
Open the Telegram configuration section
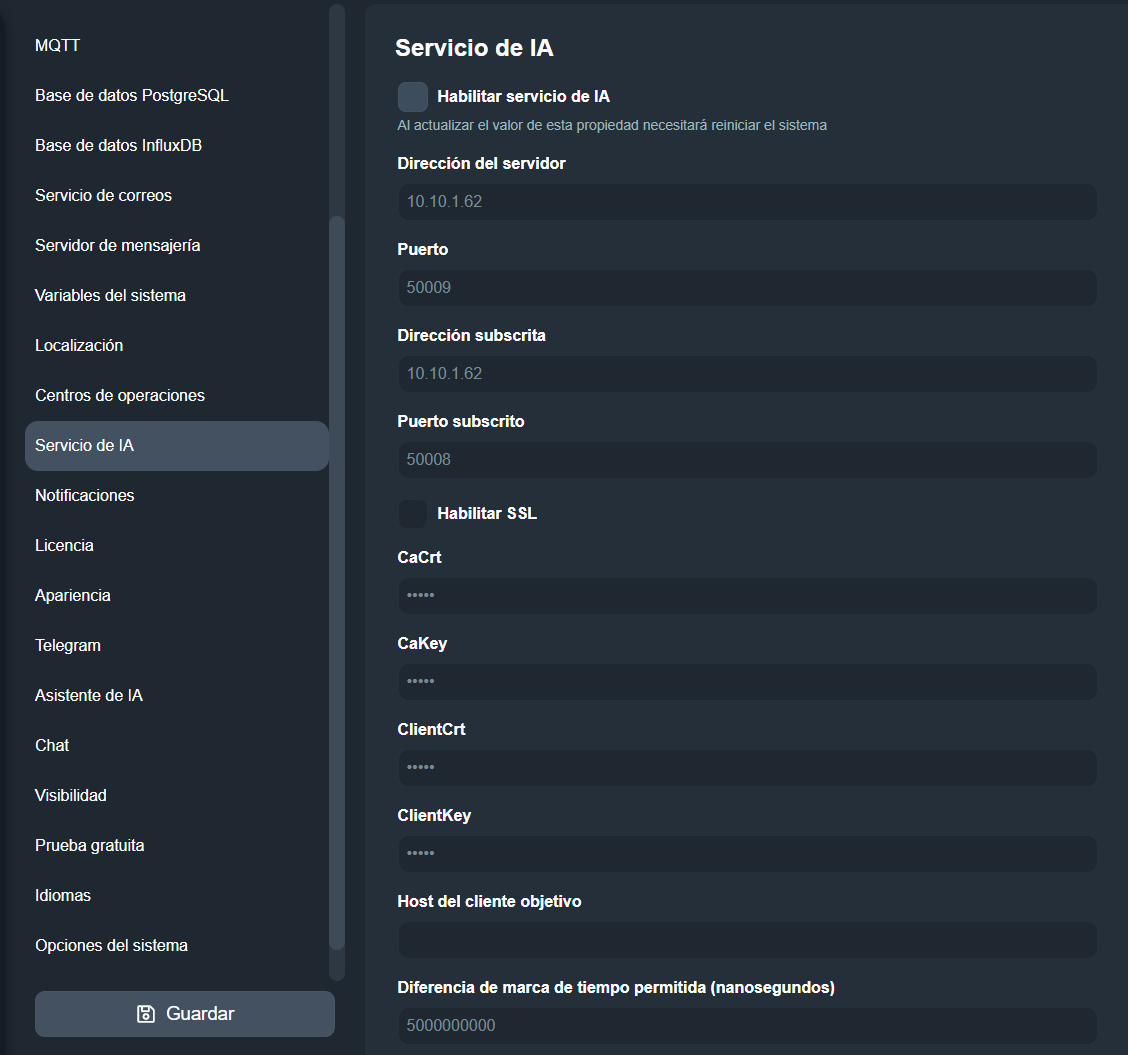[68, 646]
